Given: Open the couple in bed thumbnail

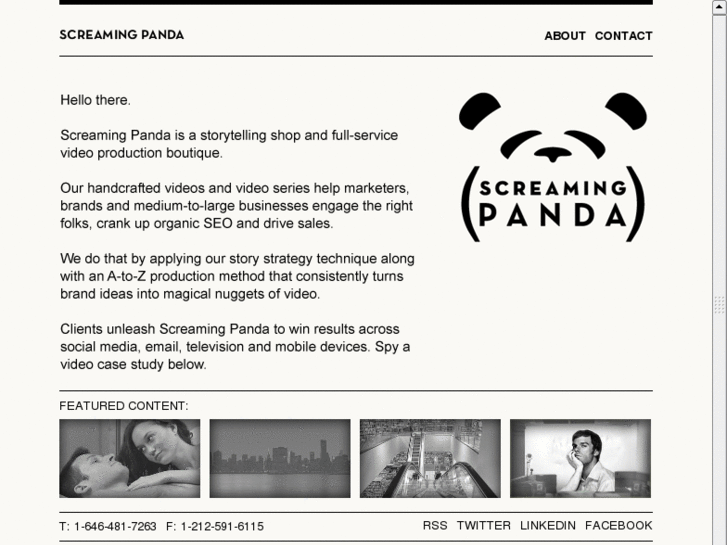Looking at the screenshot, I should (130, 458).
